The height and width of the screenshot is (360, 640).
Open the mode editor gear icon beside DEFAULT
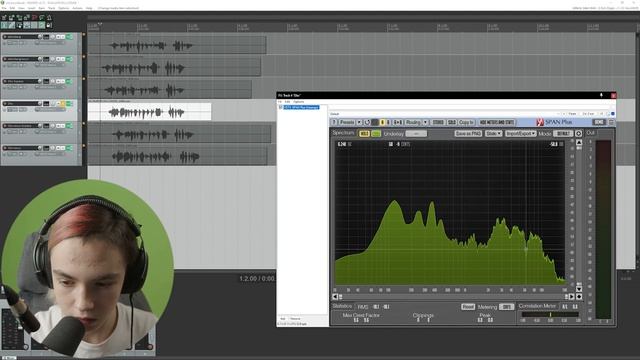click(578, 133)
